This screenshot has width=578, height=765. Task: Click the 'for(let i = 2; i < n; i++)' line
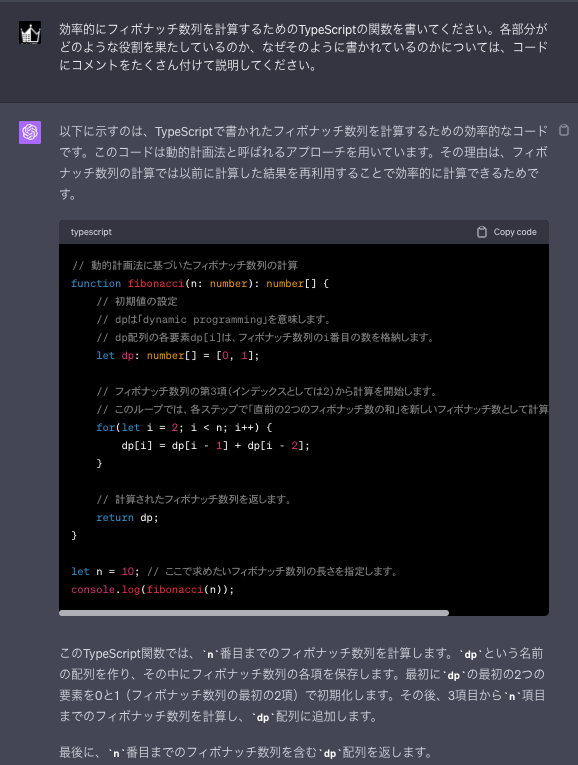pos(184,427)
